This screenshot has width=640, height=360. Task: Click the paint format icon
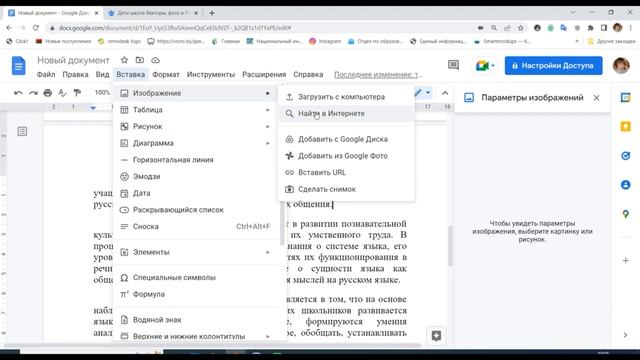pos(77,93)
